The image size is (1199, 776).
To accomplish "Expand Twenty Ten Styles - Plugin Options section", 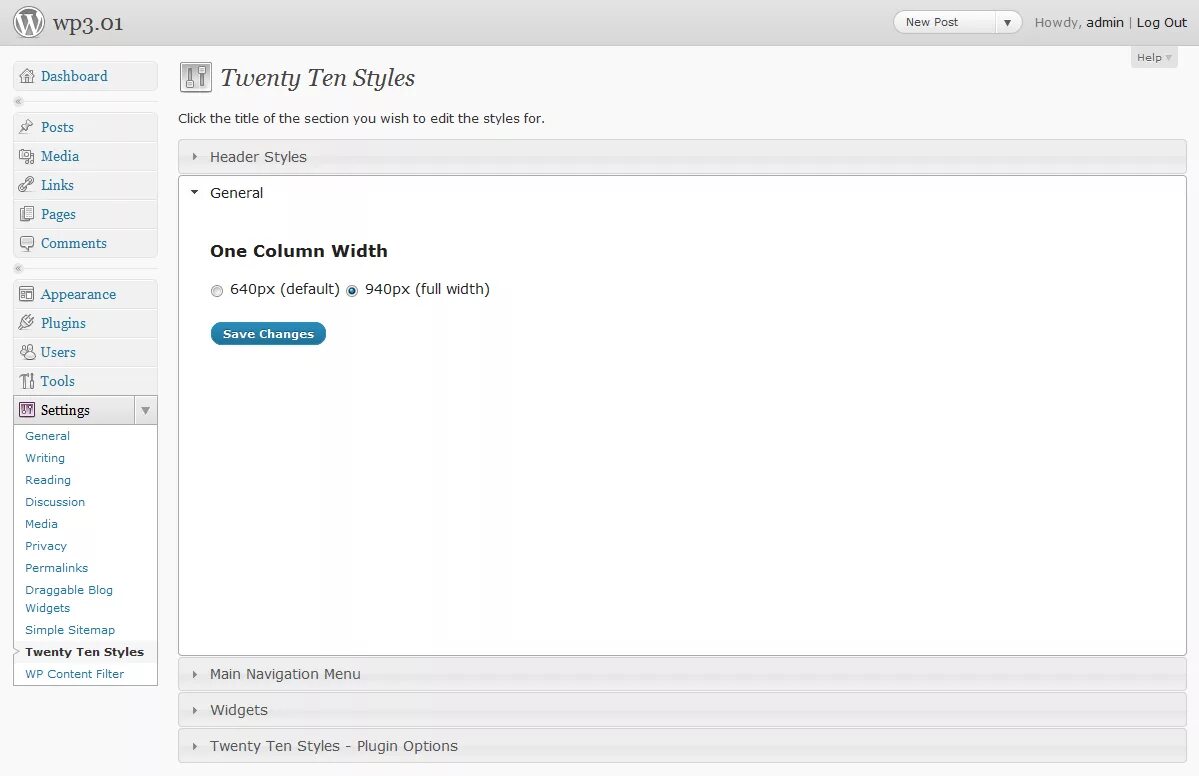I will tap(682, 746).
